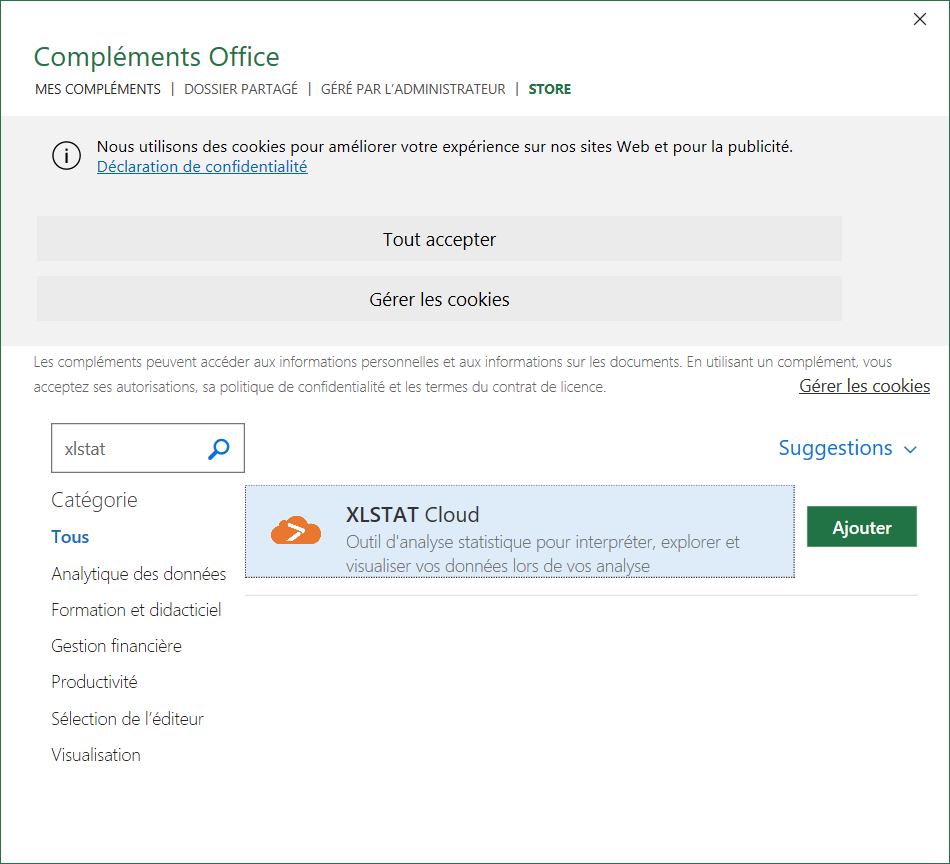Click the underlined Gérer les cookies link
Screen dimensions: 950x864
coord(864,386)
